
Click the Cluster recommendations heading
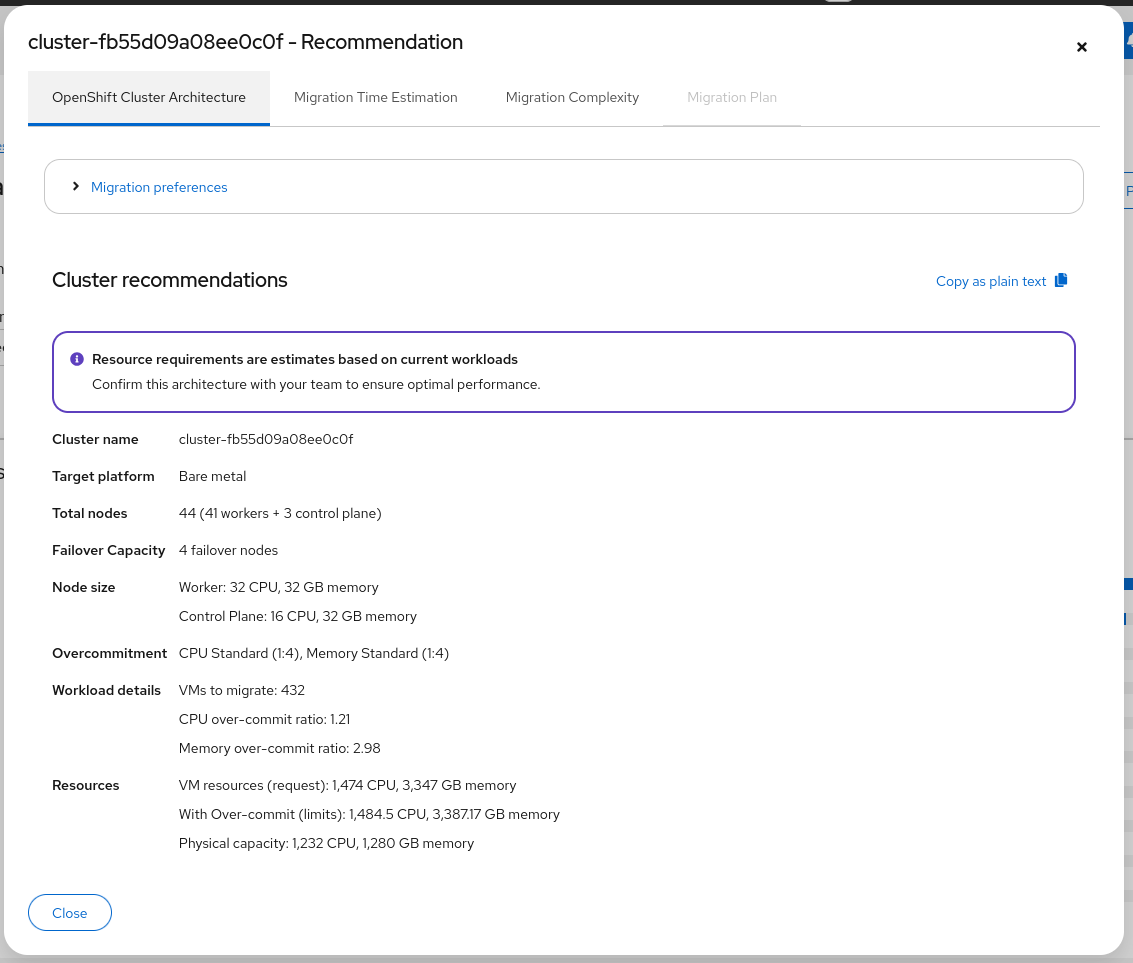tap(170, 280)
